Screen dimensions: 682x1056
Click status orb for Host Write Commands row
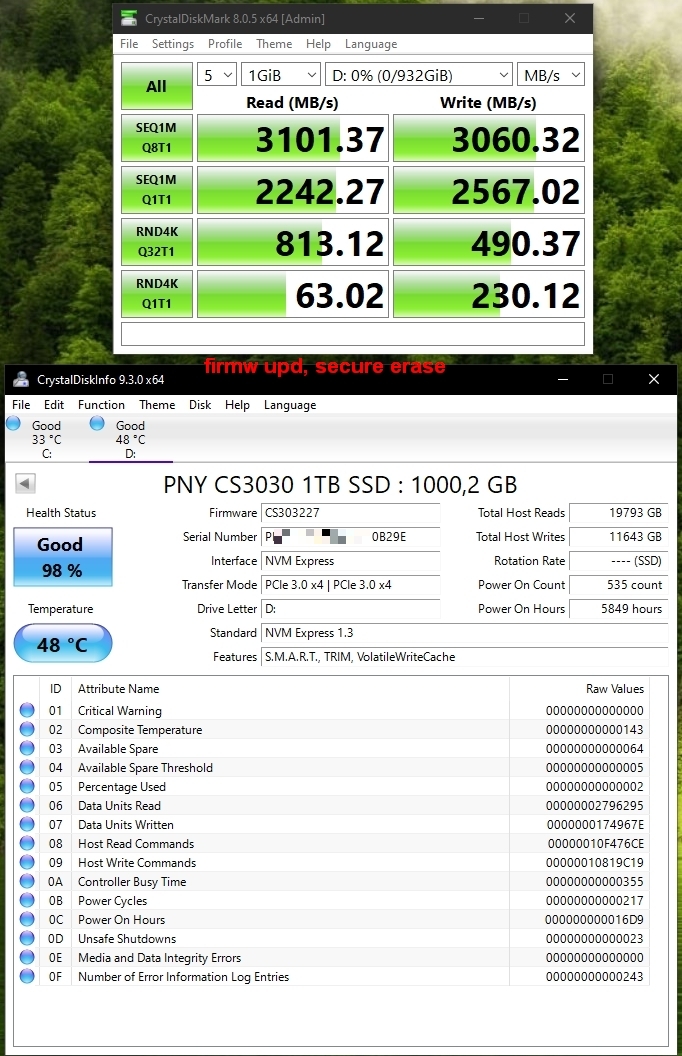coord(27,862)
